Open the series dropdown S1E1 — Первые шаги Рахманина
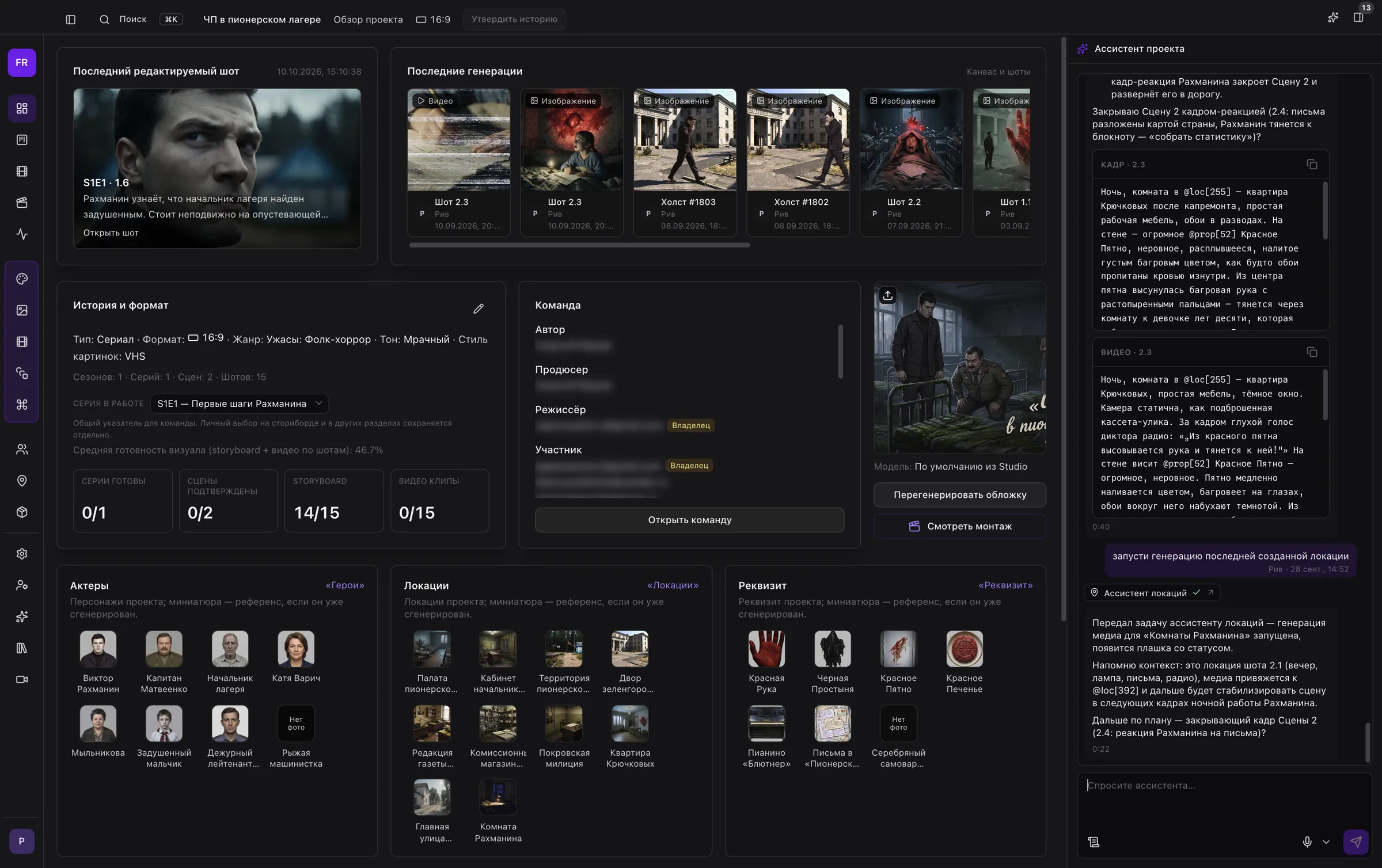This screenshot has width=1382, height=868. pos(239,403)
